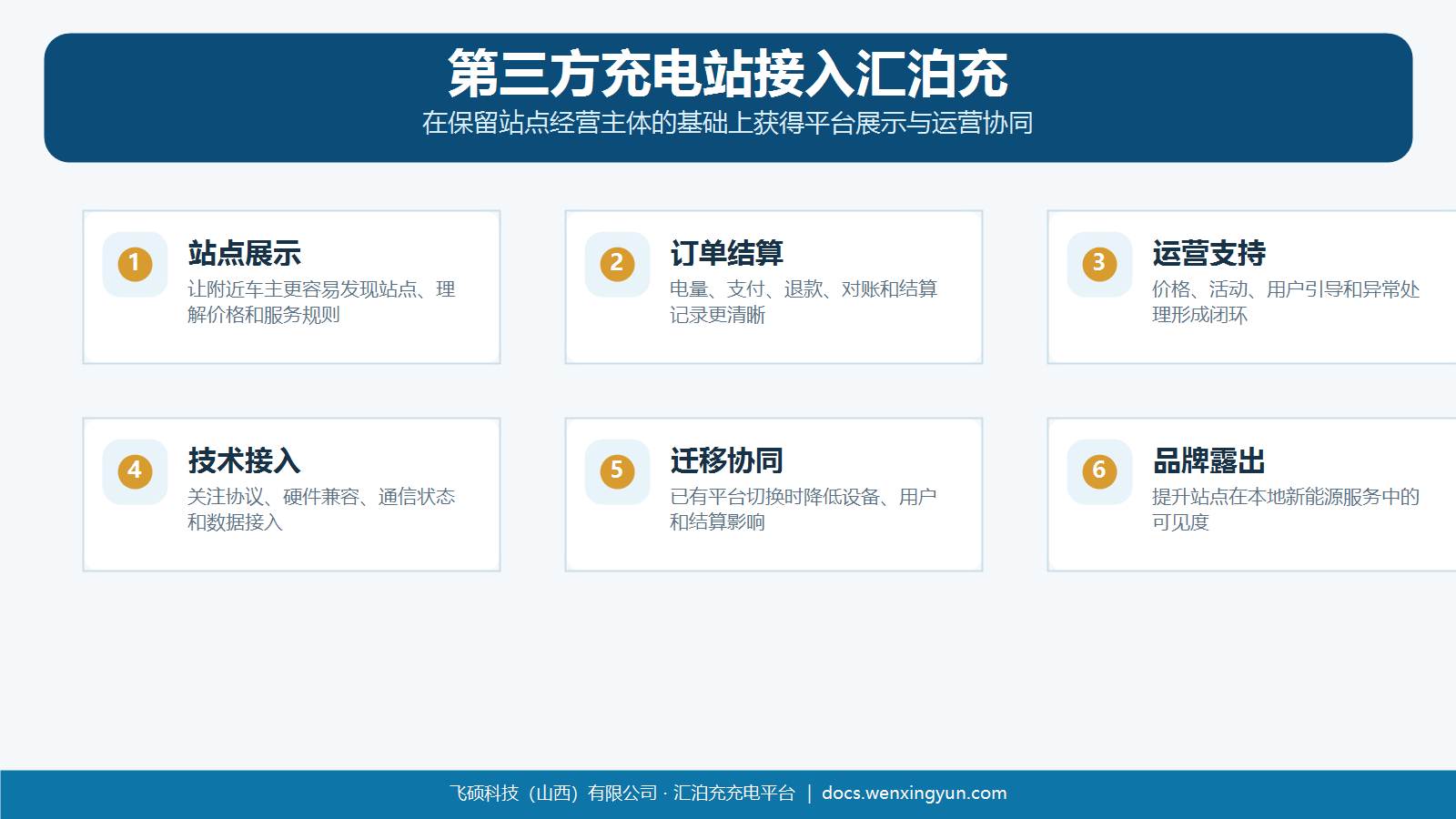Image resolution: width=1456 pixels, height=819 pixels.
Task: Click the number 1 badge icon
Action: click(x=135, y=264)
